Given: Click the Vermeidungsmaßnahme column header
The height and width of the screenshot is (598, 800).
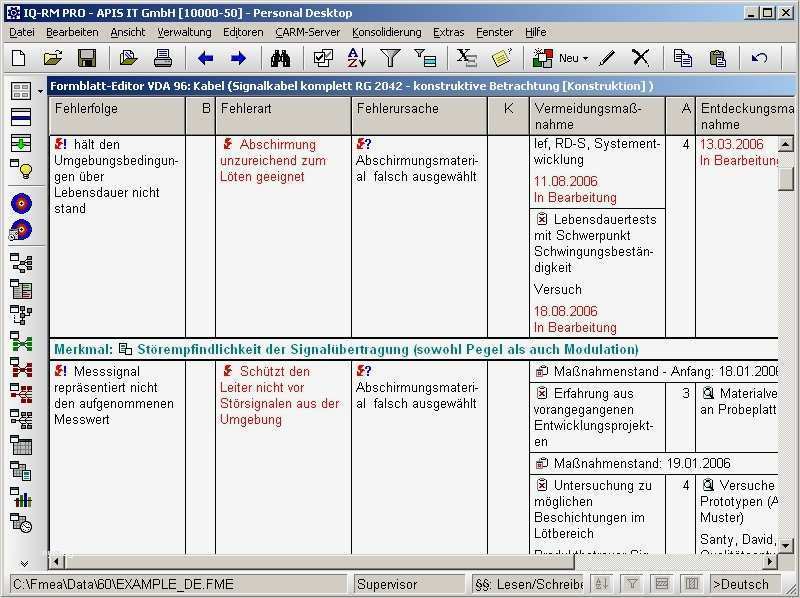Looking at the screenshot, I should tap(597, 116).
